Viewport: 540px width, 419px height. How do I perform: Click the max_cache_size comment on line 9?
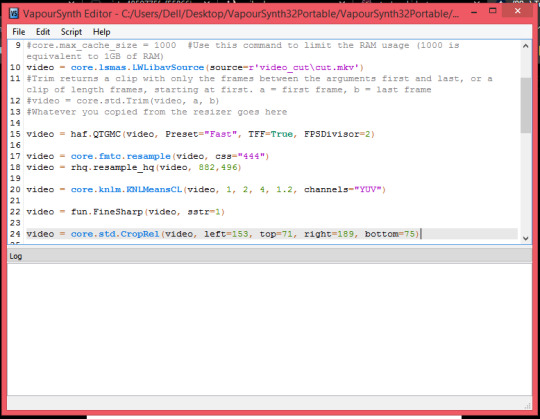click(x=243, y=51)
